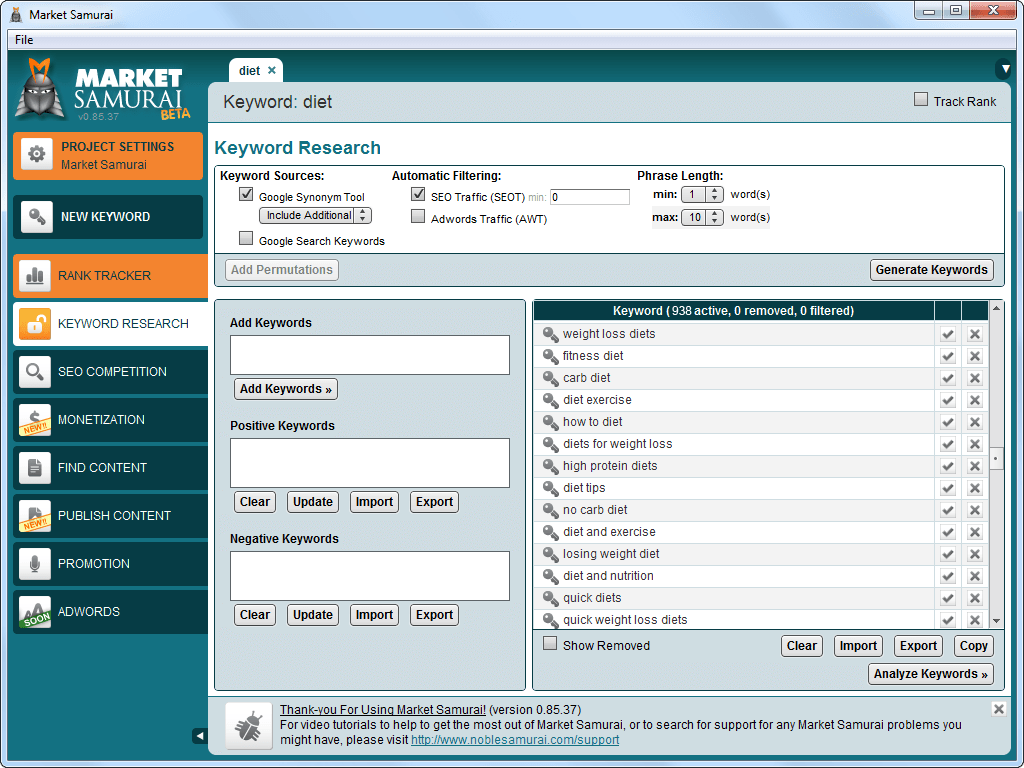Expand the tab list arrow at top right
This screenshot has width=1024, height=768.
pyautogui.click(x=1003, y=70)
